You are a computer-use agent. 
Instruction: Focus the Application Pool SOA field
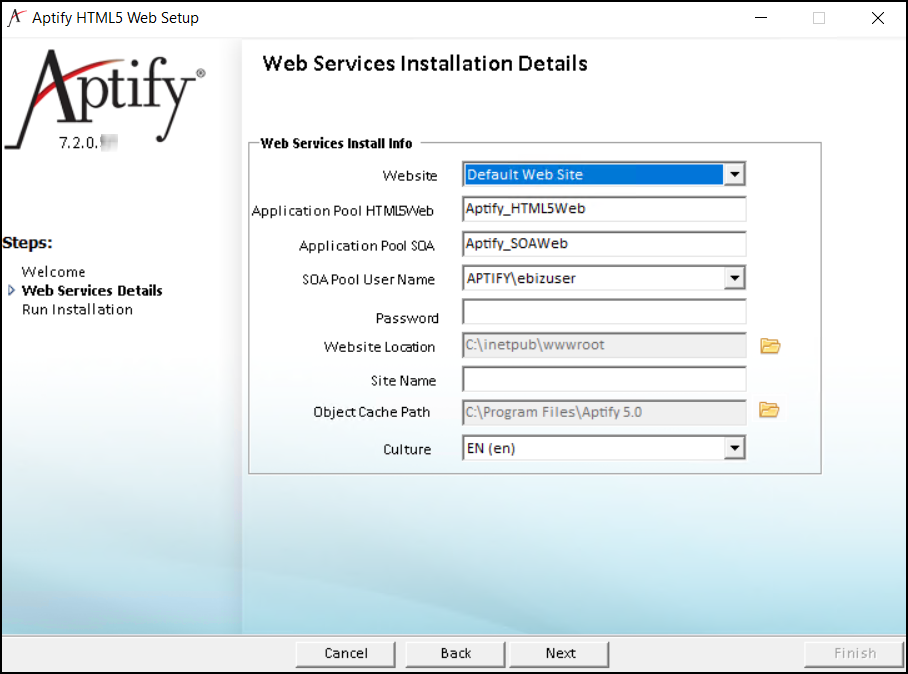click(x=604, y=244)
